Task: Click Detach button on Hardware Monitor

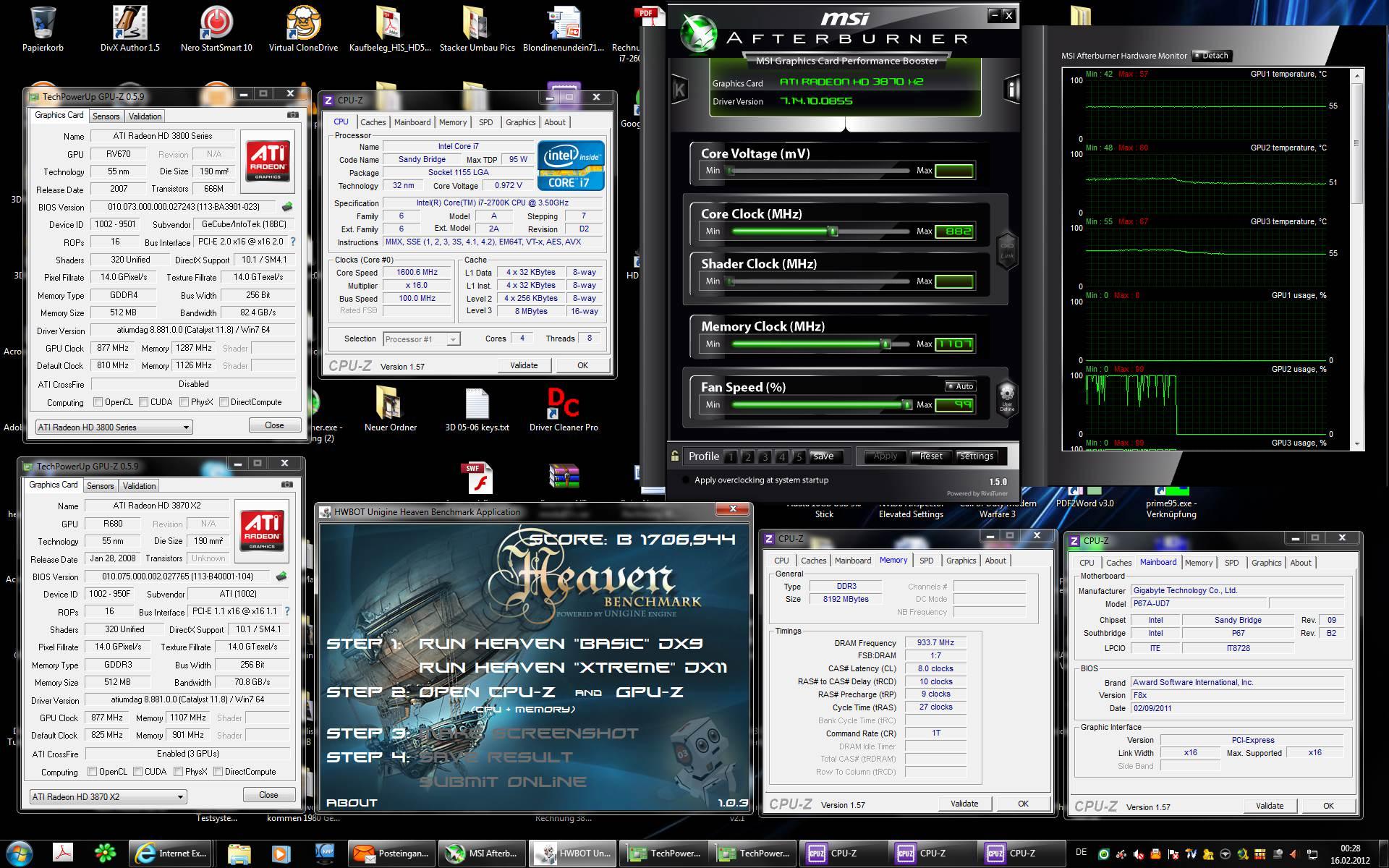Action: (1212, 56)
